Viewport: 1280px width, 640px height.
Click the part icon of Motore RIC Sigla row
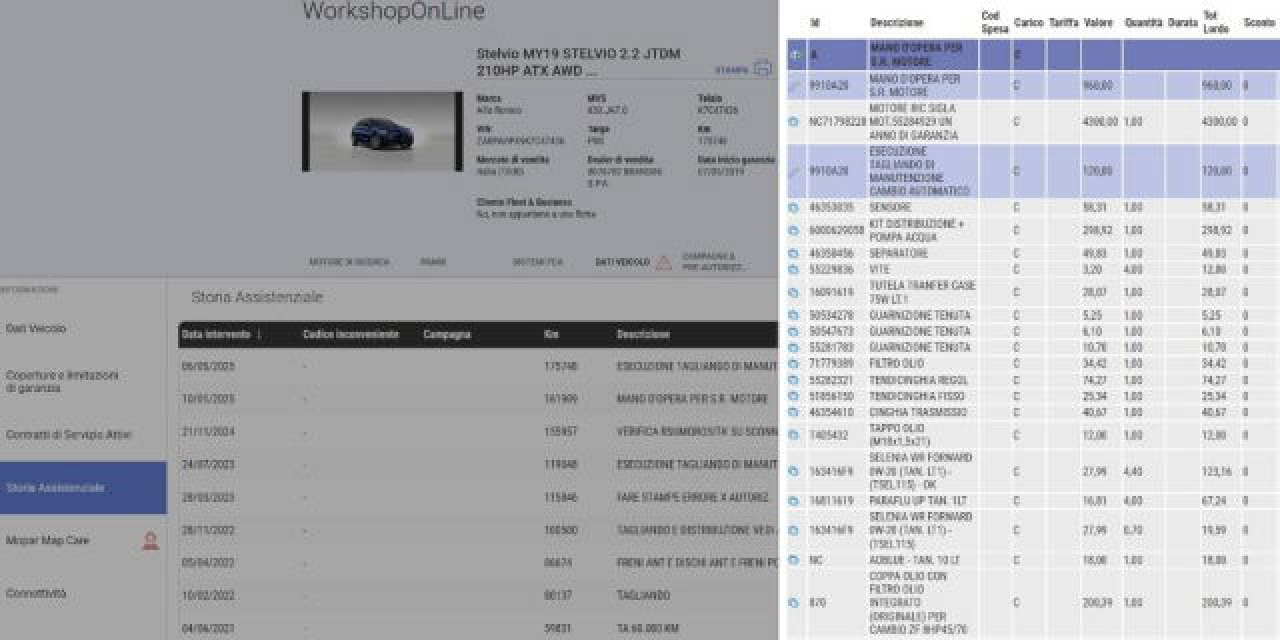[x=794, y=122]
